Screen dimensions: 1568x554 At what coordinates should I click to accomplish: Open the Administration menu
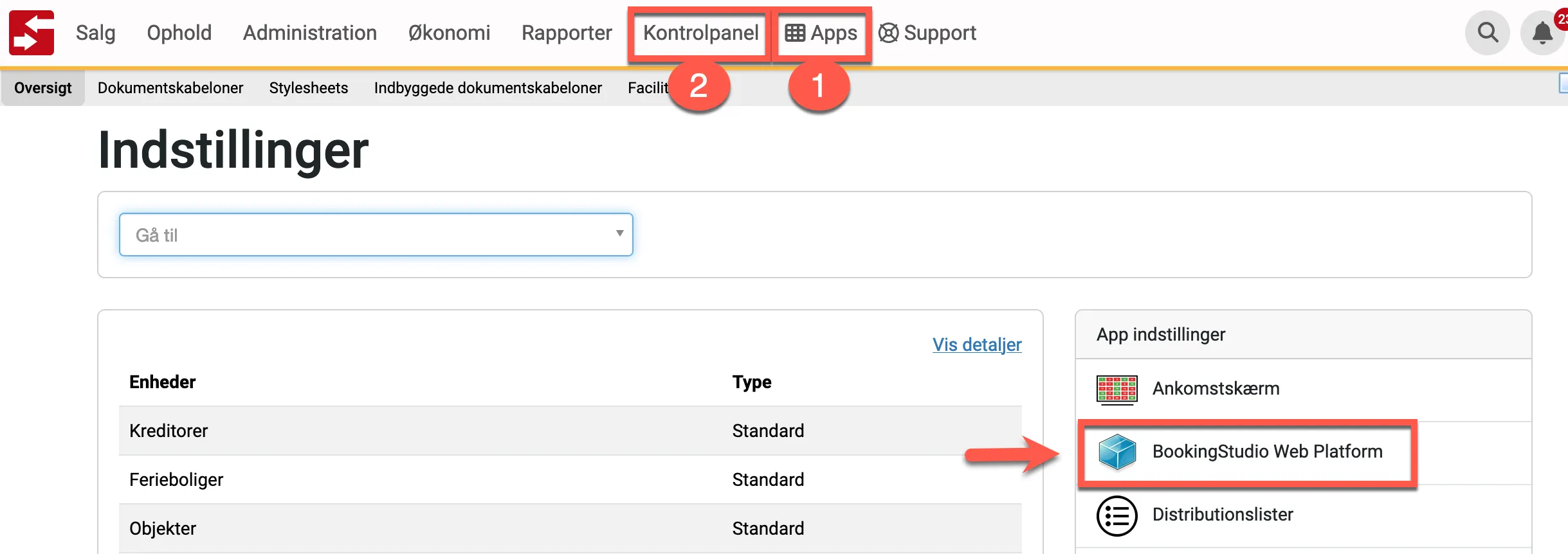pos(310,33)
